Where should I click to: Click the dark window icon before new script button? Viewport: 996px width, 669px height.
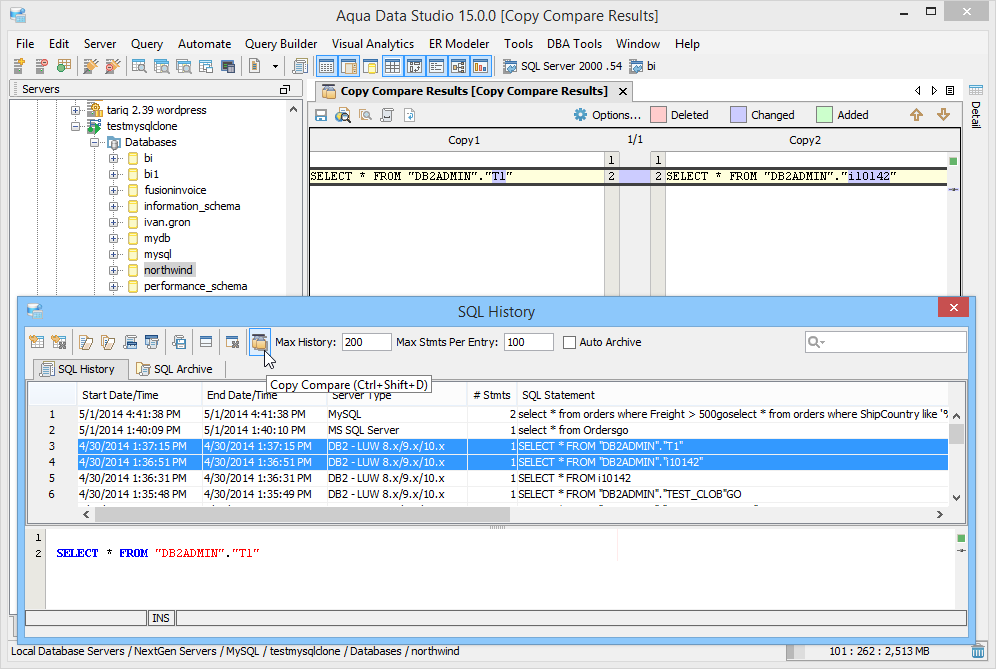tap(227, 66)
